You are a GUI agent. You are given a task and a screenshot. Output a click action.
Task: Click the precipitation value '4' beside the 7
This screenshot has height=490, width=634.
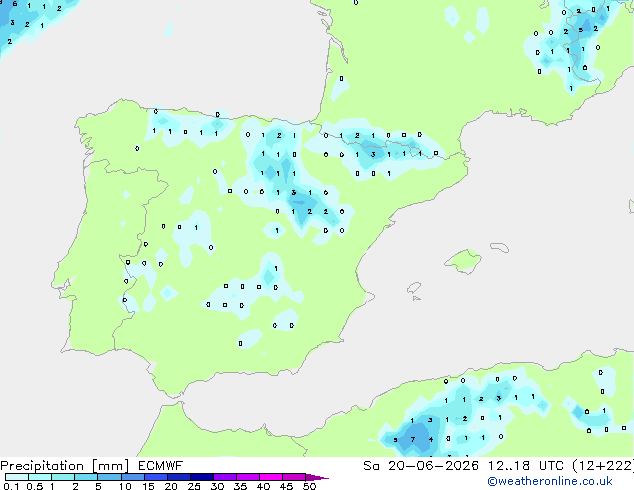pos(431,439)
